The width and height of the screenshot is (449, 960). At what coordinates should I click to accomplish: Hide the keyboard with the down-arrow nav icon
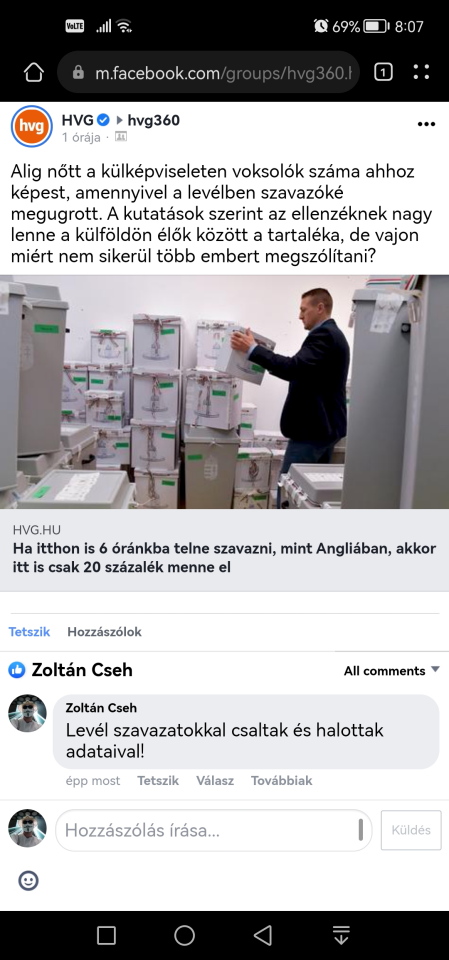pyautogui.click(x=341, y=935)
